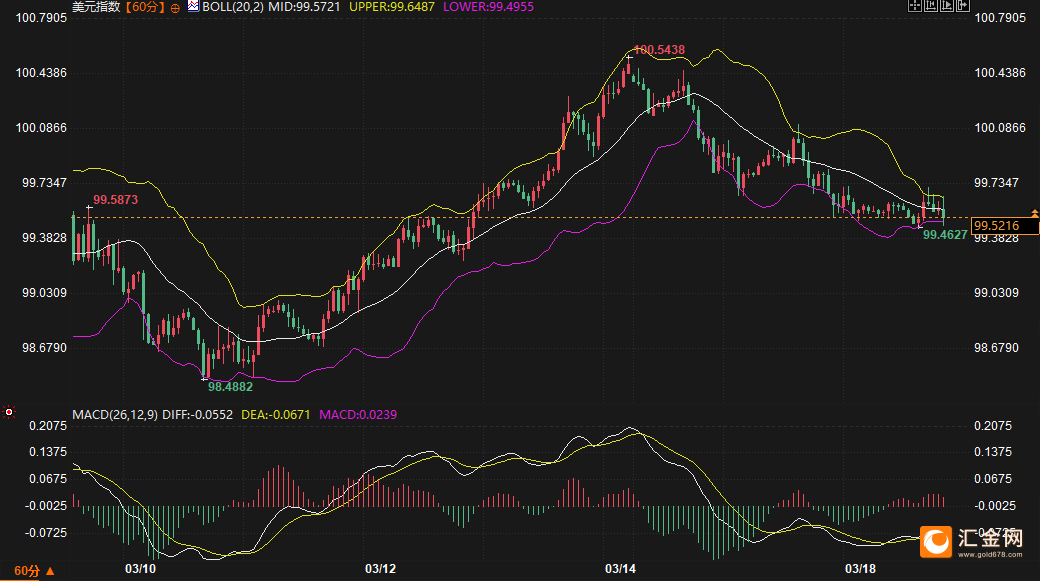The width and height of the screenshot is (1040, 581).
Task: Click the orange circle-plus icon beside 60分
Action: tap(176, 7)
